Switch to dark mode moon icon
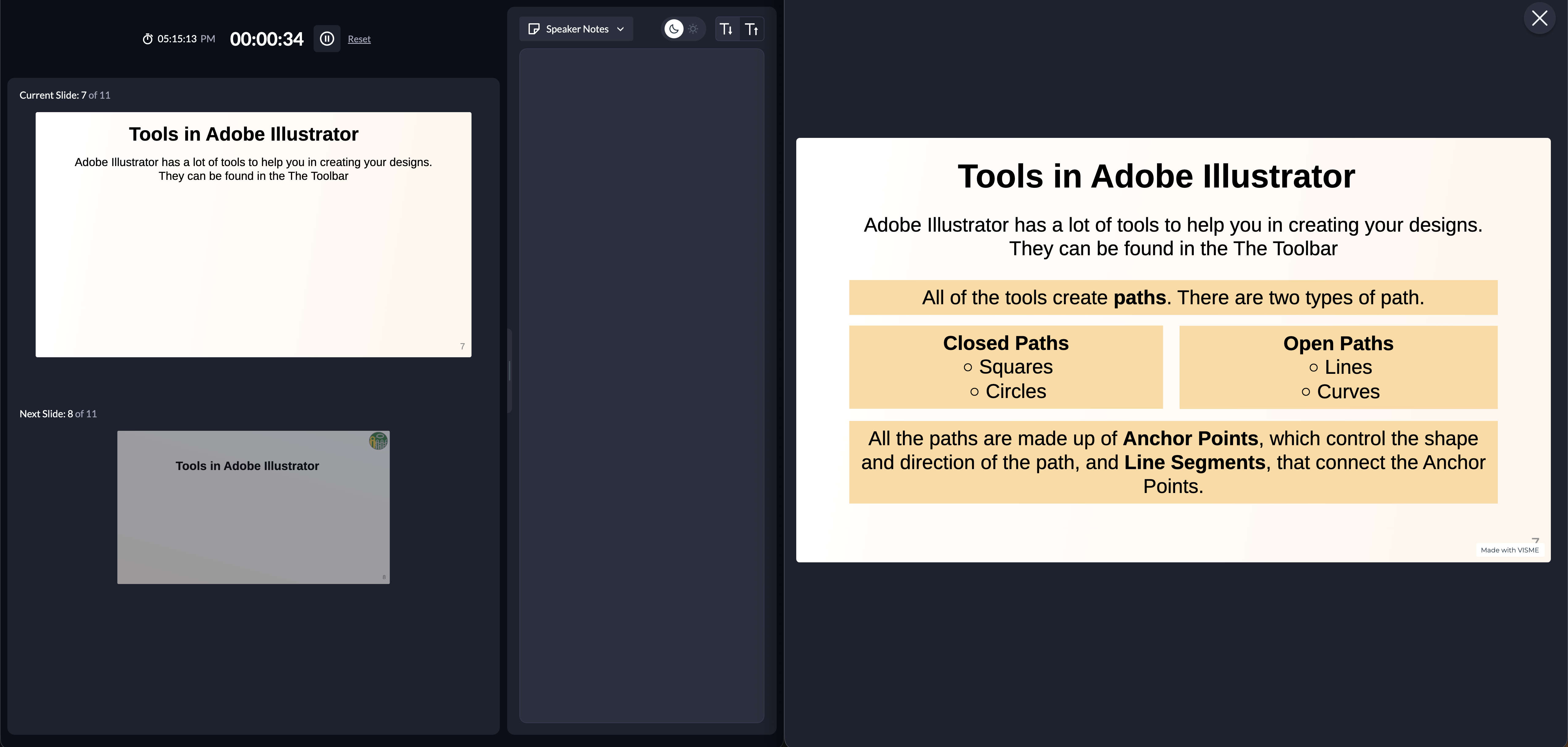The image size is (1568, 747). [674, 28]
